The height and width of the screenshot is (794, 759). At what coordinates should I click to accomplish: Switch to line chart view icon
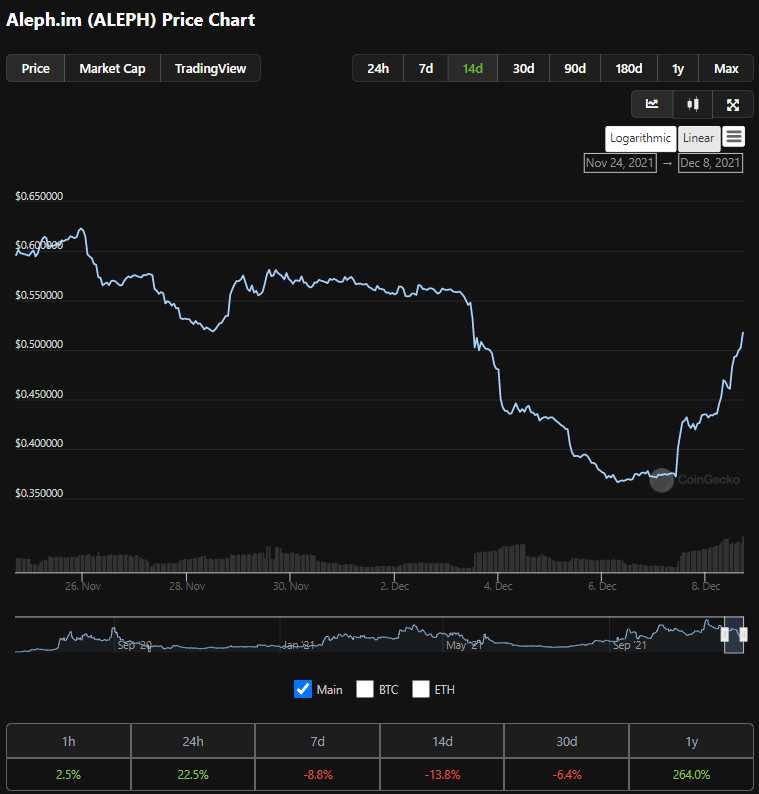(x=652, y=104)
